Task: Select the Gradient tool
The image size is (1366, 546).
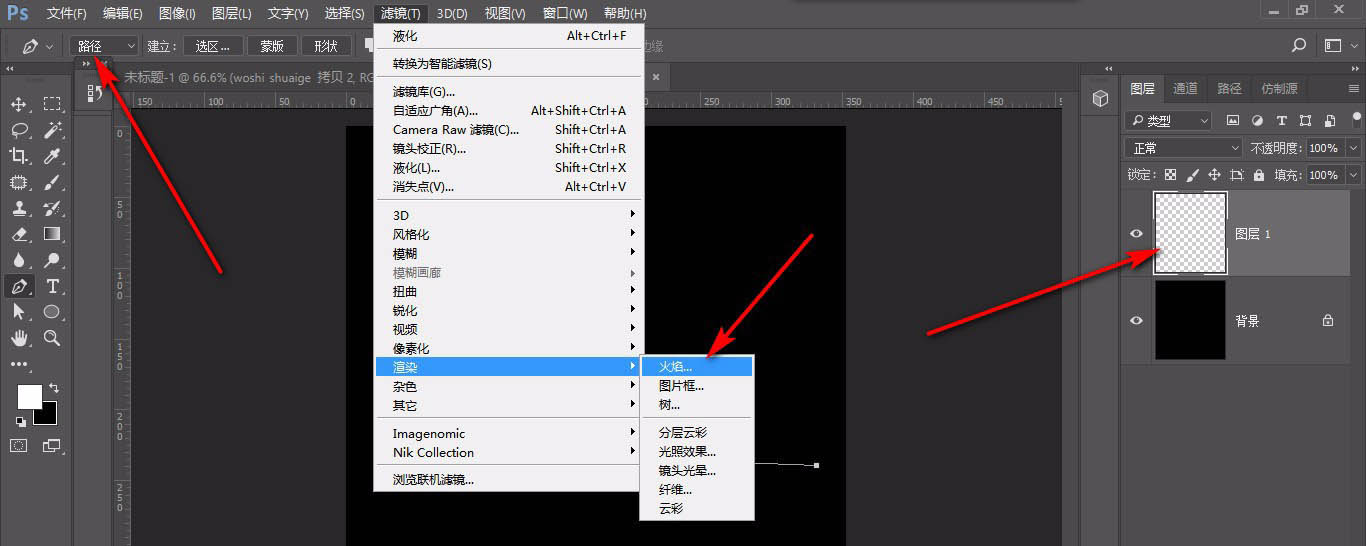Action: (x=52, y=234)
